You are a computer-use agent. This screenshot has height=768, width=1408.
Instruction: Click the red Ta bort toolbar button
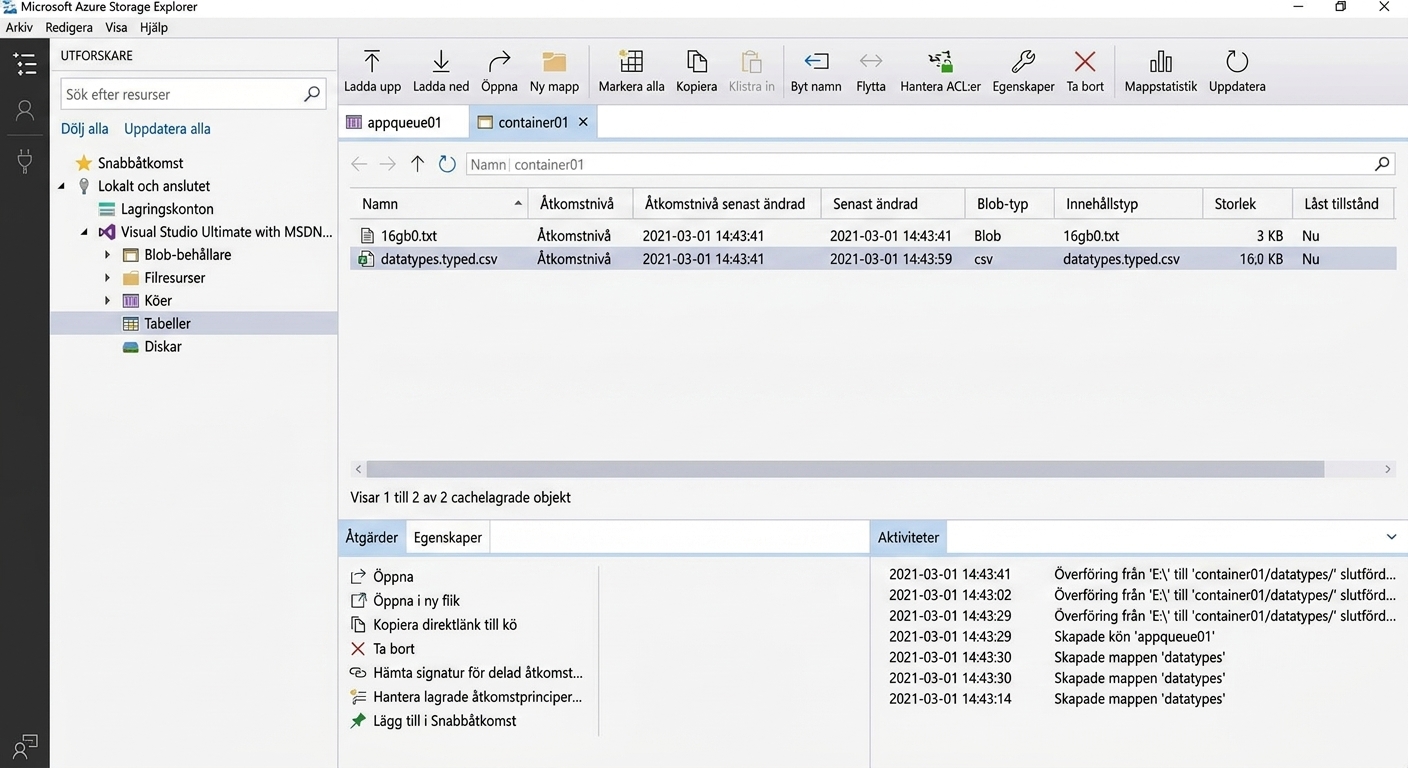pos(1085,72)
